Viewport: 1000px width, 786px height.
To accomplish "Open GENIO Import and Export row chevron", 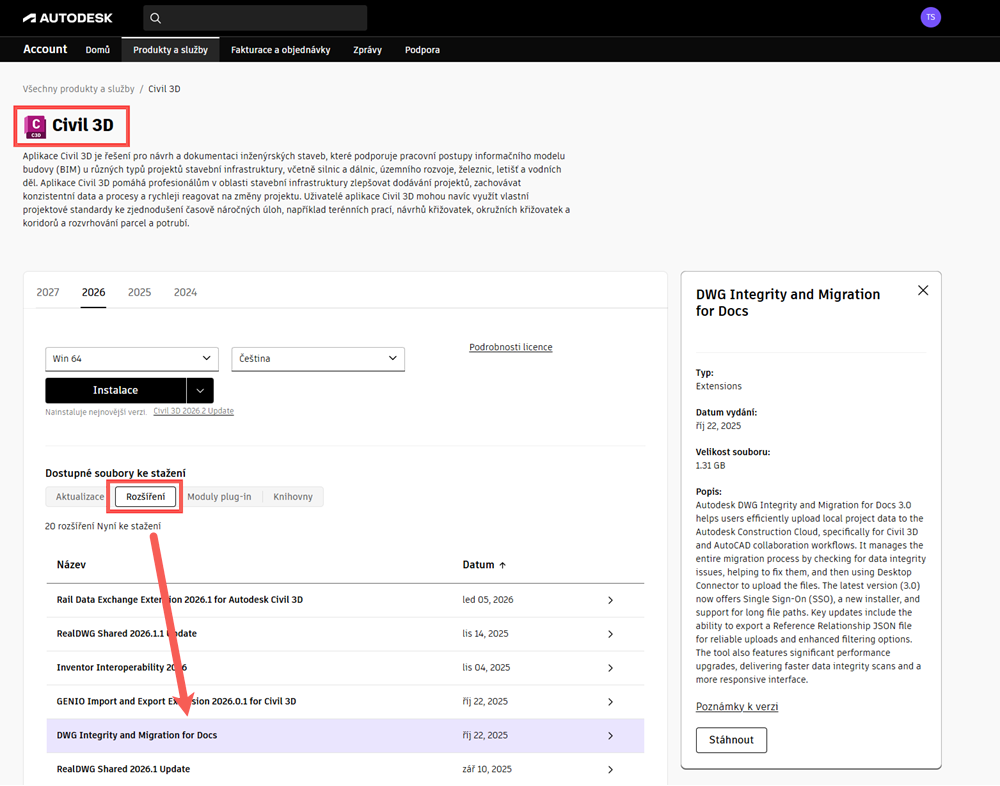I will tap(610, 702).
